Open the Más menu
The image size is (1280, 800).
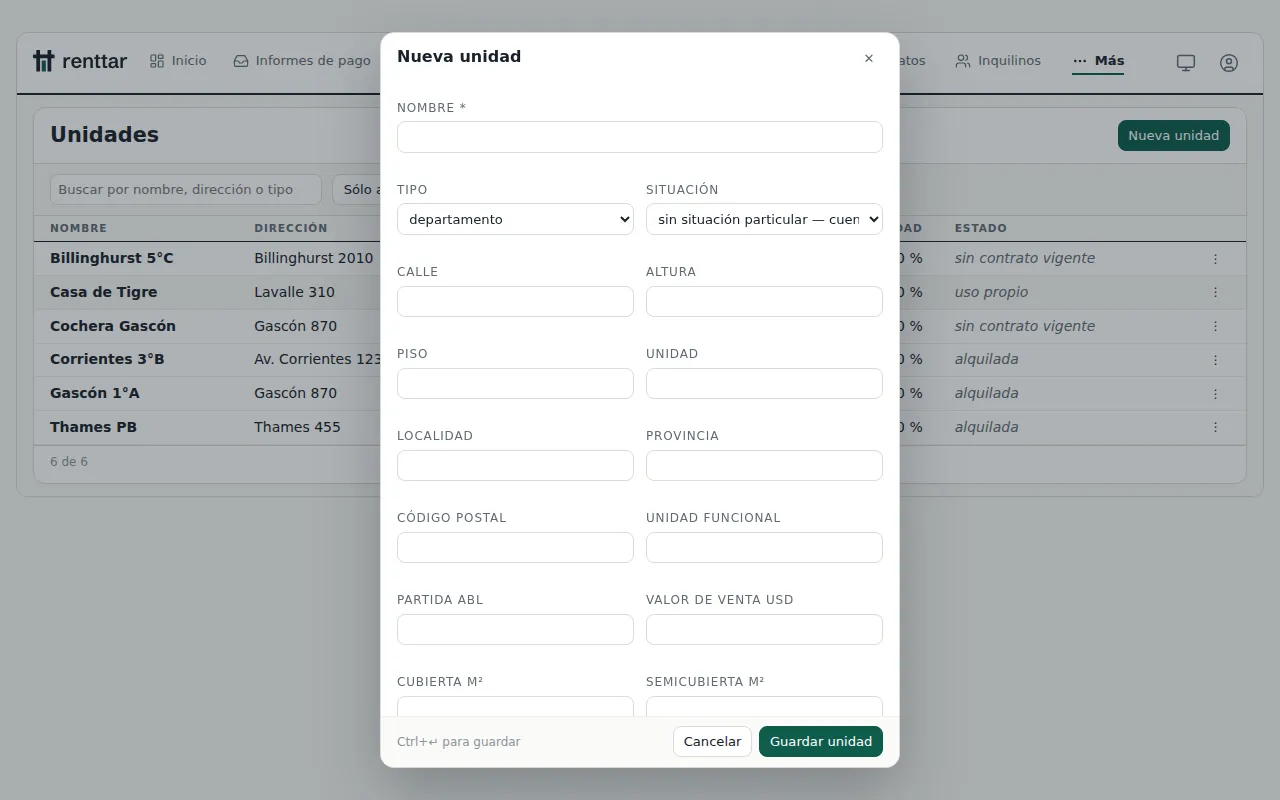click(1098, 61)
